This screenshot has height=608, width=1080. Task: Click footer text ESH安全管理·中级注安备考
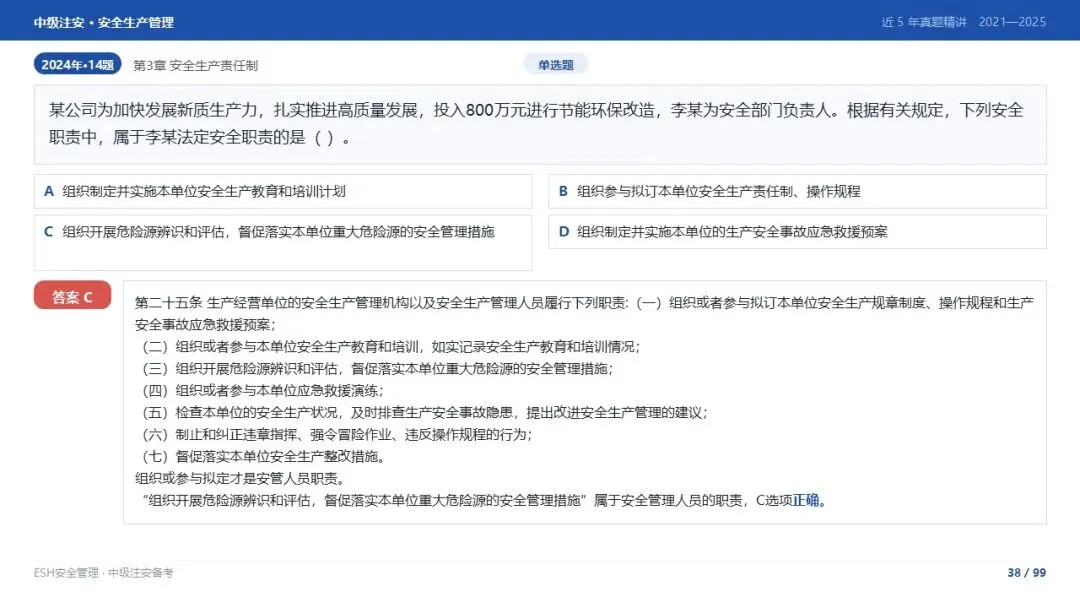(103, 572)
